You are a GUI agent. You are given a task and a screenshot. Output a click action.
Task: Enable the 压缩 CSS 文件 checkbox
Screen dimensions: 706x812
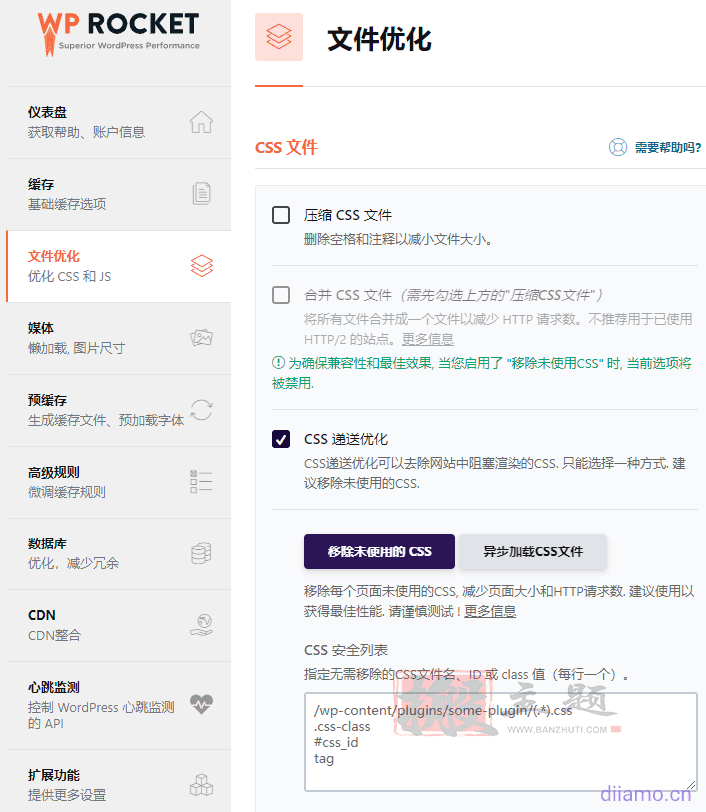click(x=281, y=214)
